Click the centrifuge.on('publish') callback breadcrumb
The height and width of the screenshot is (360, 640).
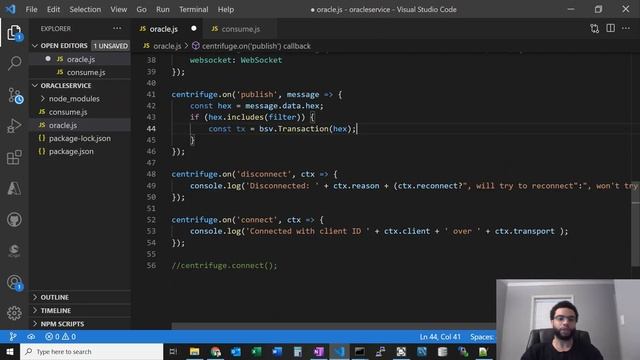[x=251, y=46]
